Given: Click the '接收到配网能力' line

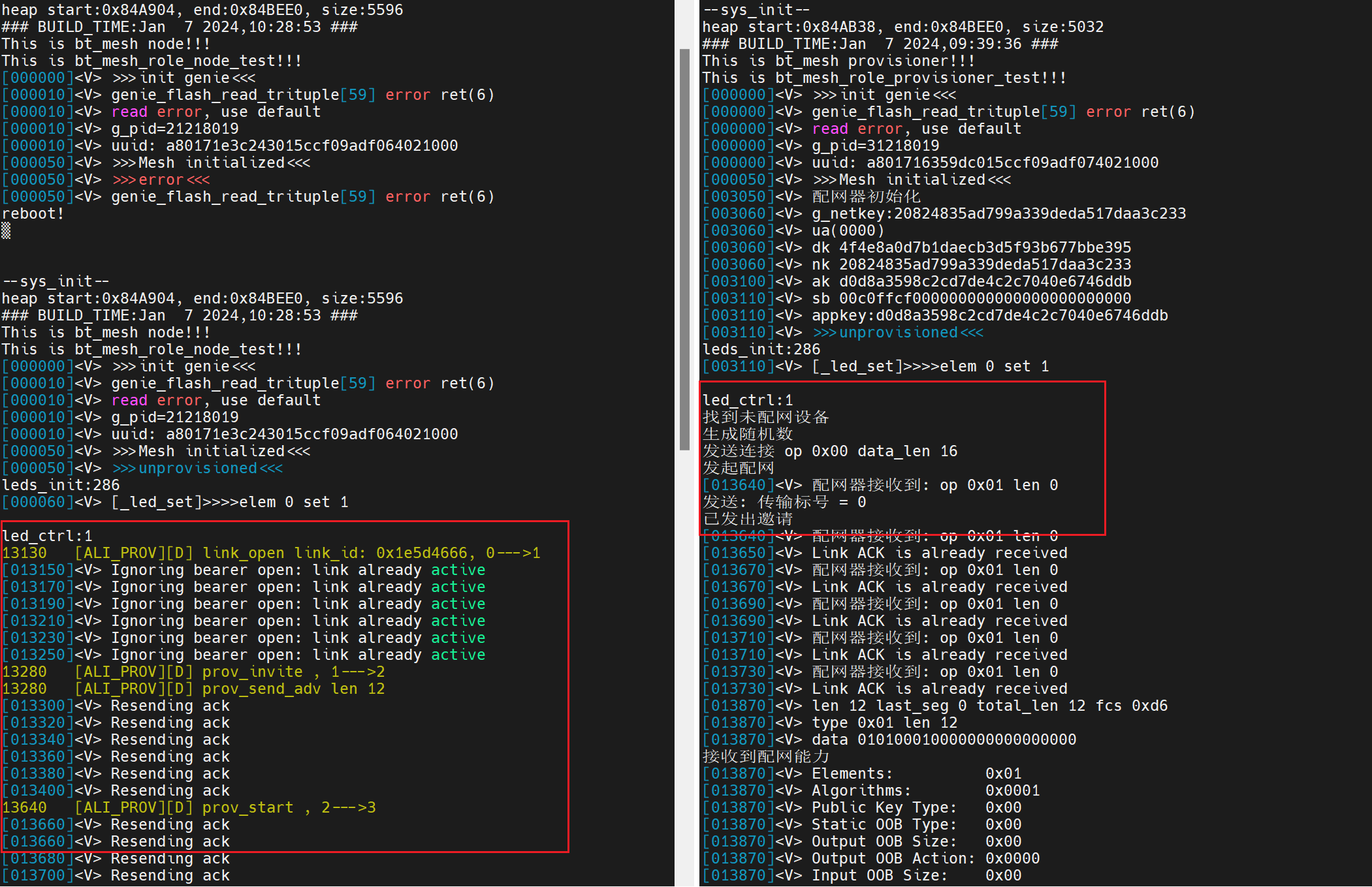Looking at the screenshot, I should click(x=765, y=756).
